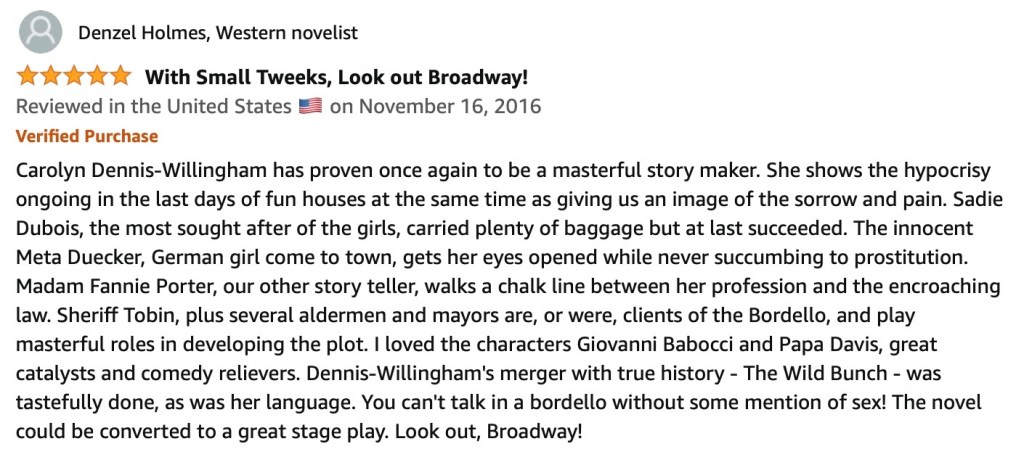This screenshot has width=1024, height=457.
Task: Click the first star in the rating
Action: tap(27, 77)
